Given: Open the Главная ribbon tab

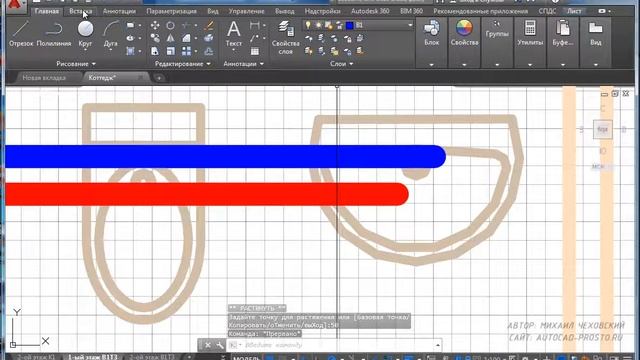Looking at the screenshot, I should [x=47, y=11].
